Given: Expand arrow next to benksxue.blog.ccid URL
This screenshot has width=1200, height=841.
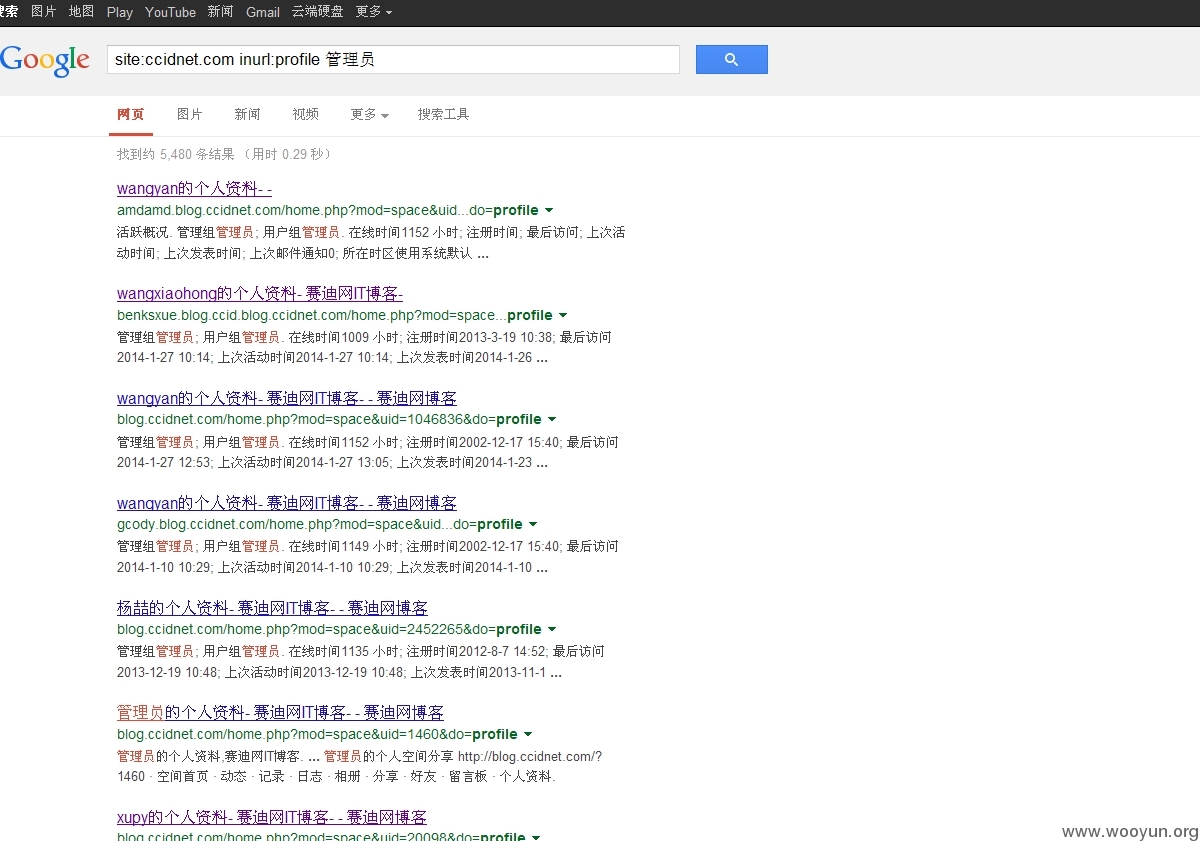Looking at the screenshot, I should (x=563, y=316).
